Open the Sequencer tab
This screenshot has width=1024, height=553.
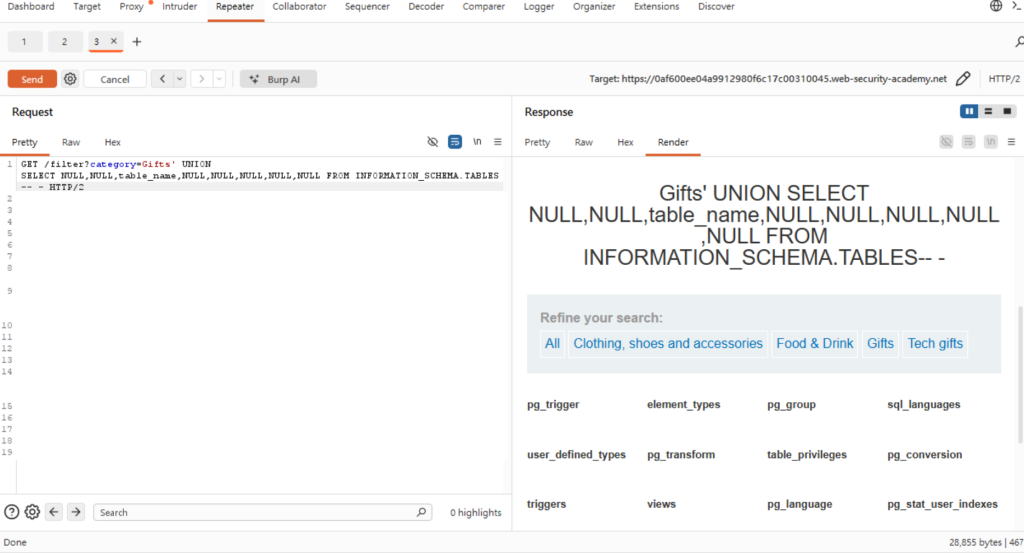(367, 7)
